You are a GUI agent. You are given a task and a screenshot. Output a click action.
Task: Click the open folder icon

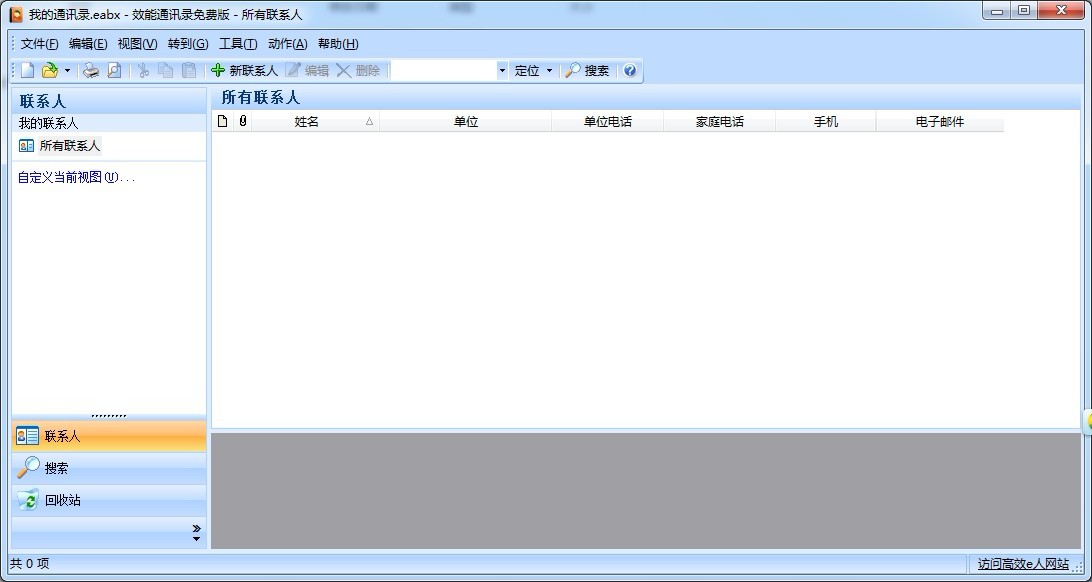pyautogui.click(x=49, y=70)
